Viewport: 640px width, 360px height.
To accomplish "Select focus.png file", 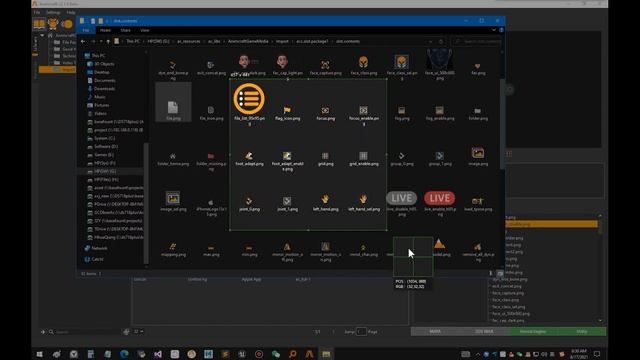I will click(x=325, y=113).
